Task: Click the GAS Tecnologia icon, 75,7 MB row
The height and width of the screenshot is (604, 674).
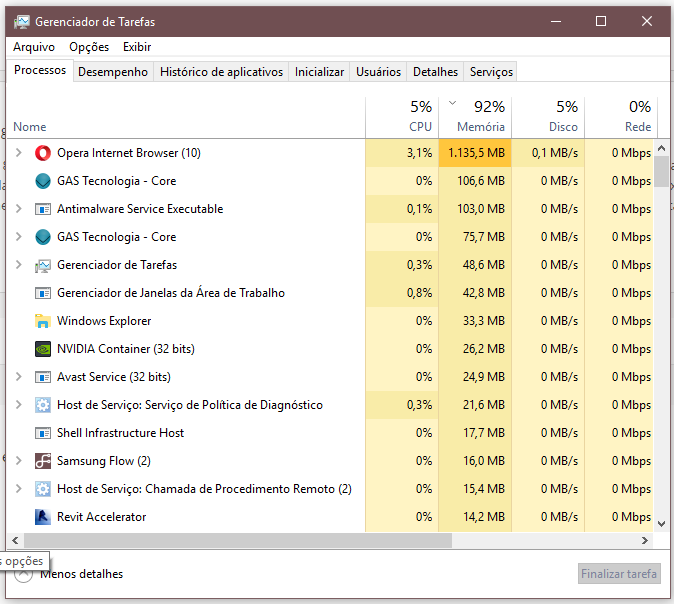Action: click(43, 237)
